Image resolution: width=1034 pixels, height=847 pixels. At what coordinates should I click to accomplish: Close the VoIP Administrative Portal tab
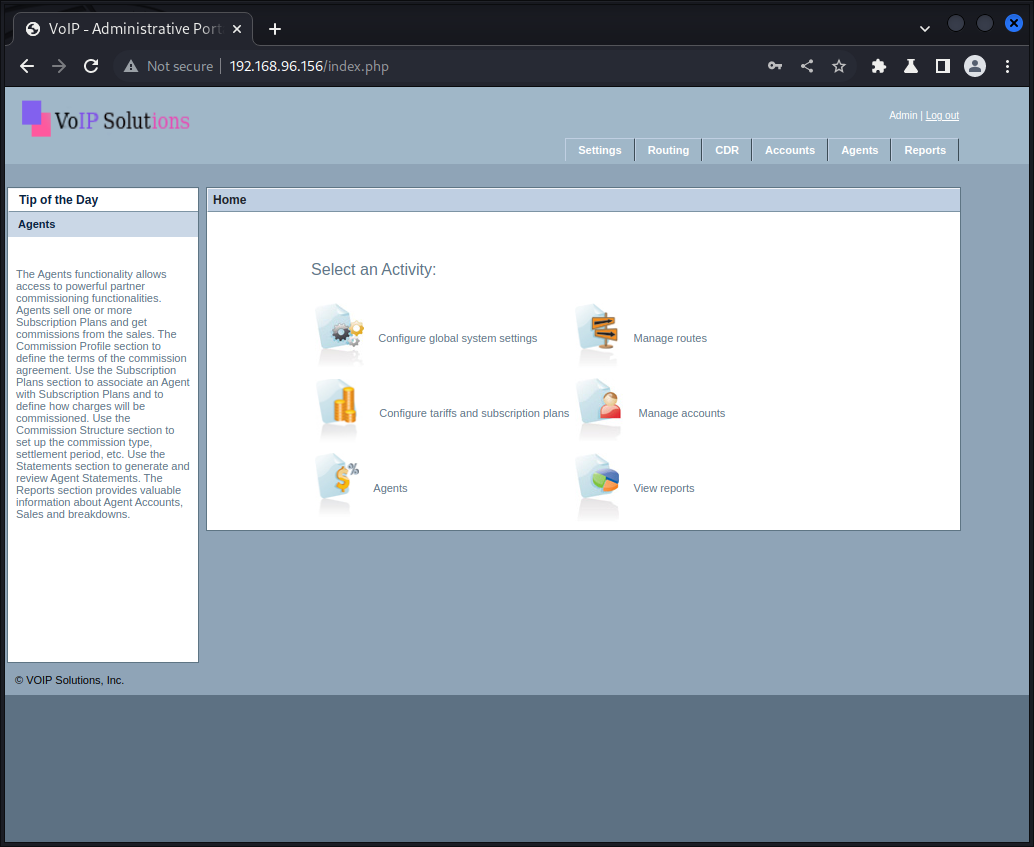click(237, 29)
